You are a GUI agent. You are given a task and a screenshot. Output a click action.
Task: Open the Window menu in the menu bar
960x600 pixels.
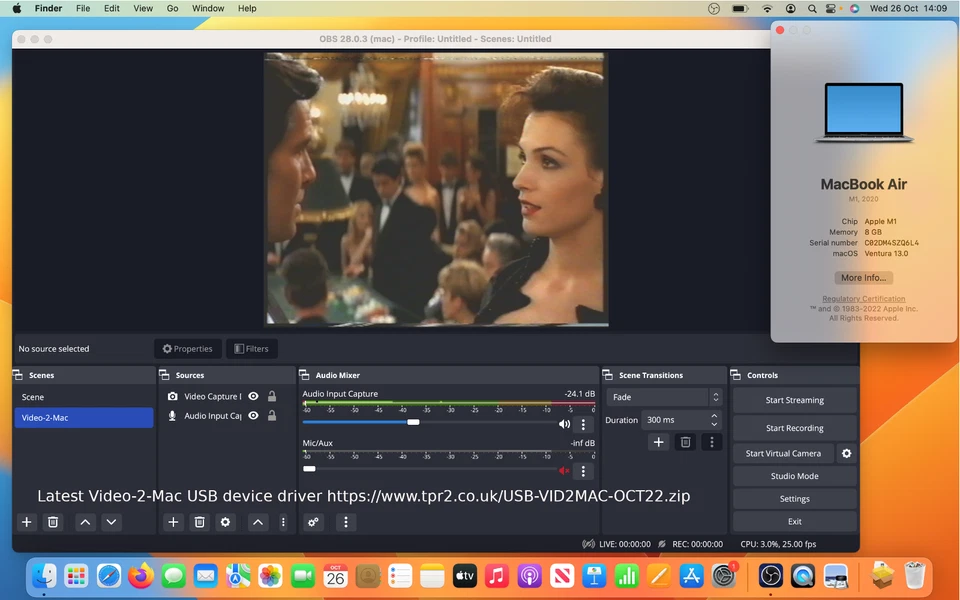[207, 8]
